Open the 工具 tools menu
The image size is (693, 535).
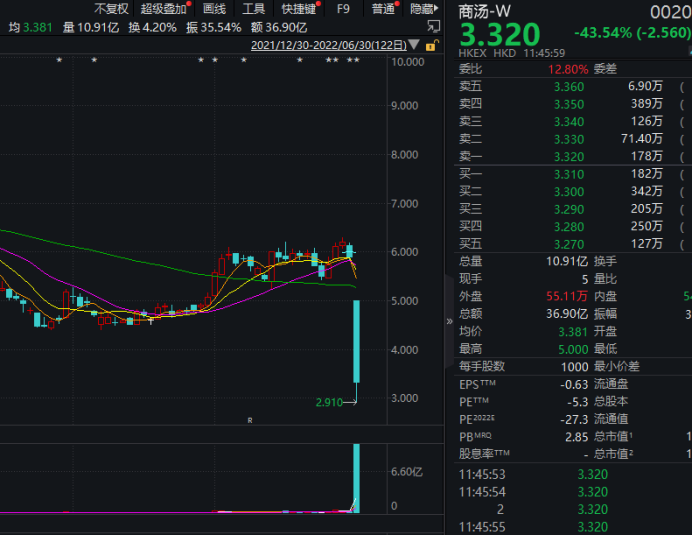(254, 8)
